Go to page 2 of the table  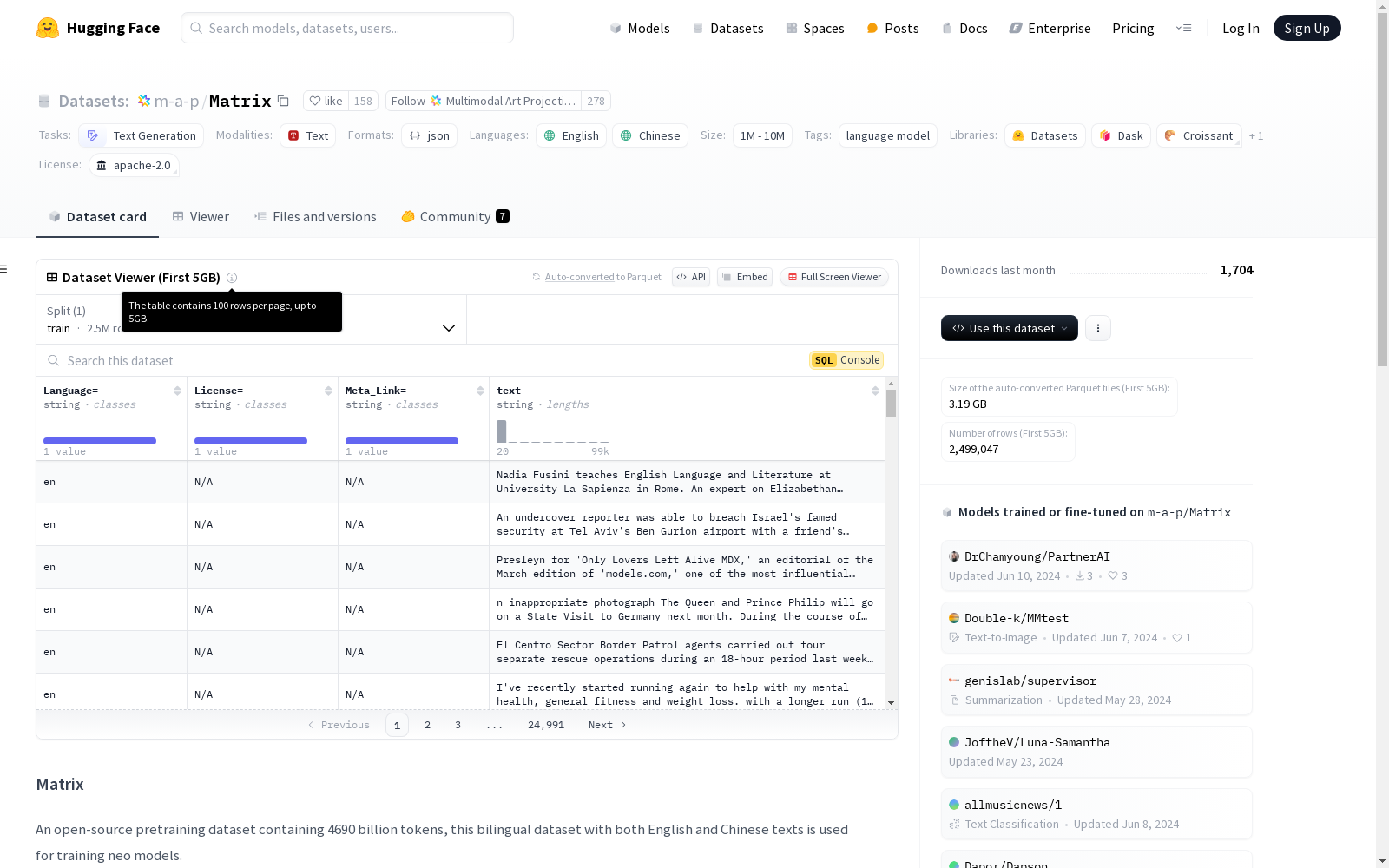coord(427,725)
